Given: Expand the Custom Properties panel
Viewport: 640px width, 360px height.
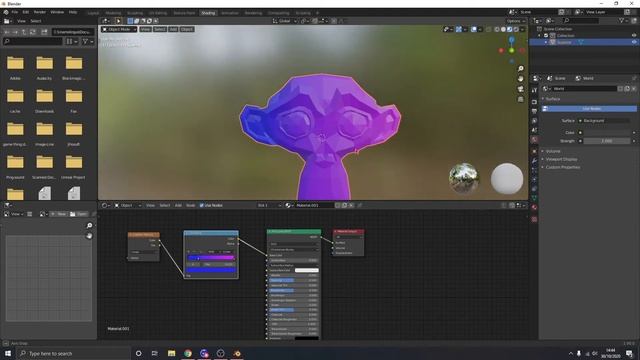Looking at the screenshot, I should (x=562, y=167).
